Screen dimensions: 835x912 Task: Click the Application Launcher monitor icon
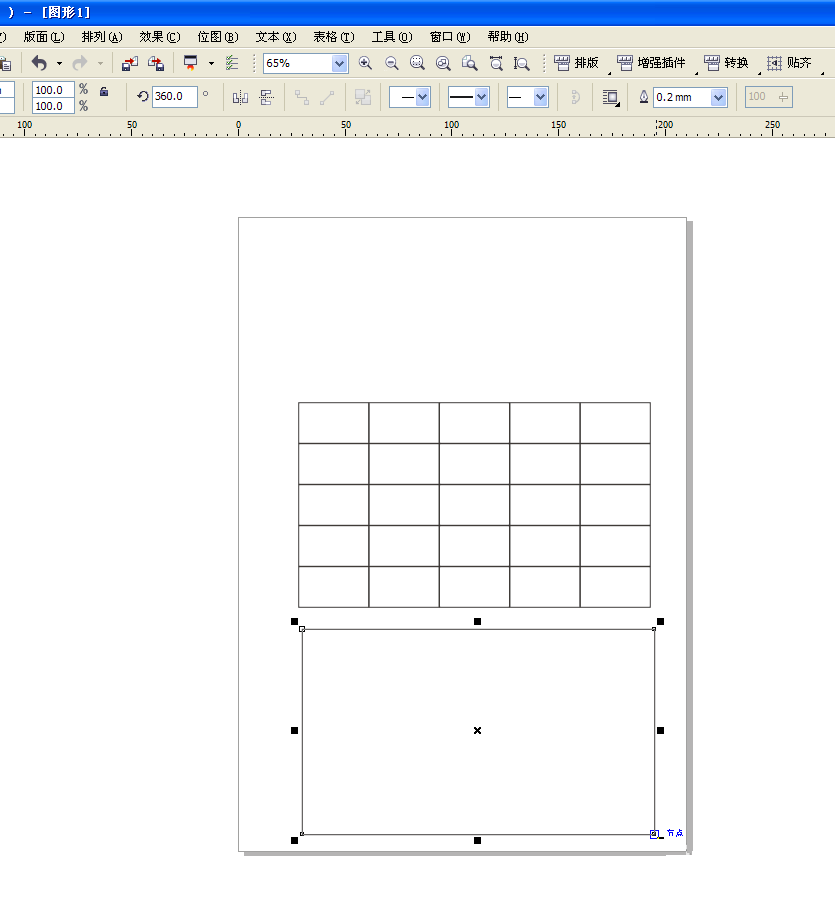[x=188, y=63]
